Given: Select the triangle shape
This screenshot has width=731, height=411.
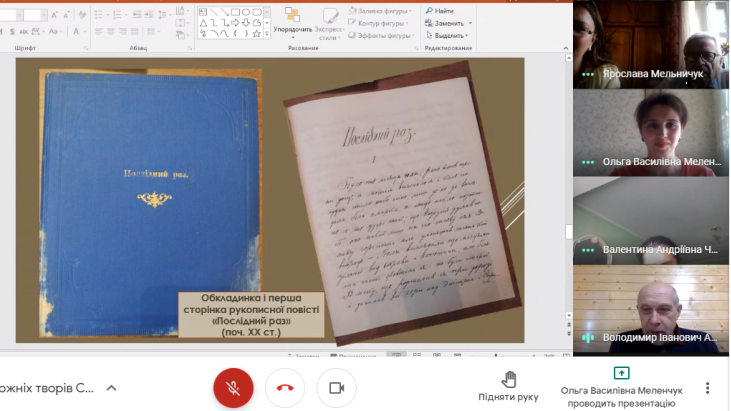Looking at the screenshot, I should [203, 23].
